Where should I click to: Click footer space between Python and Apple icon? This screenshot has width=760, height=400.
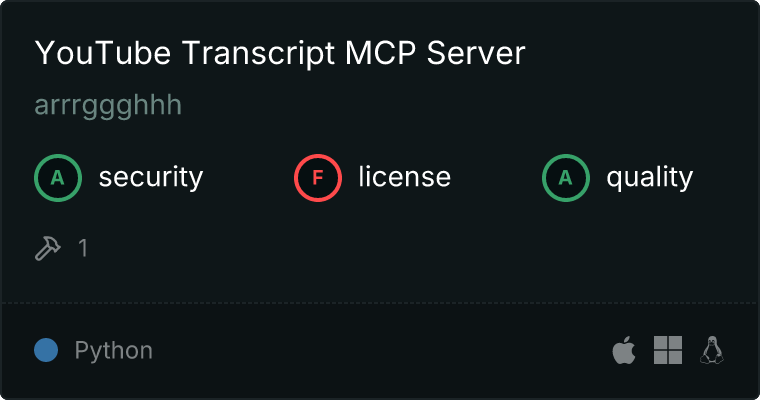point(378,350)
